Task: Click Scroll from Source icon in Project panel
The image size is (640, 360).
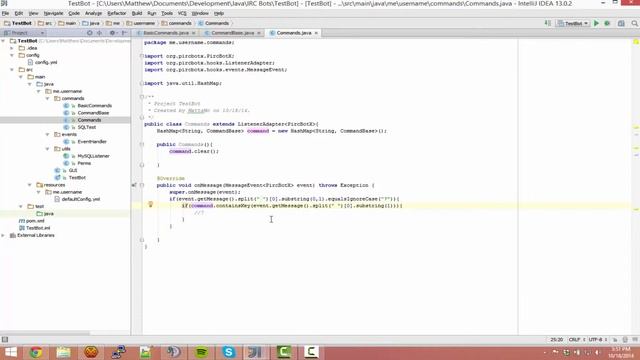Action: pyautogui.click(x=90, y=33)
